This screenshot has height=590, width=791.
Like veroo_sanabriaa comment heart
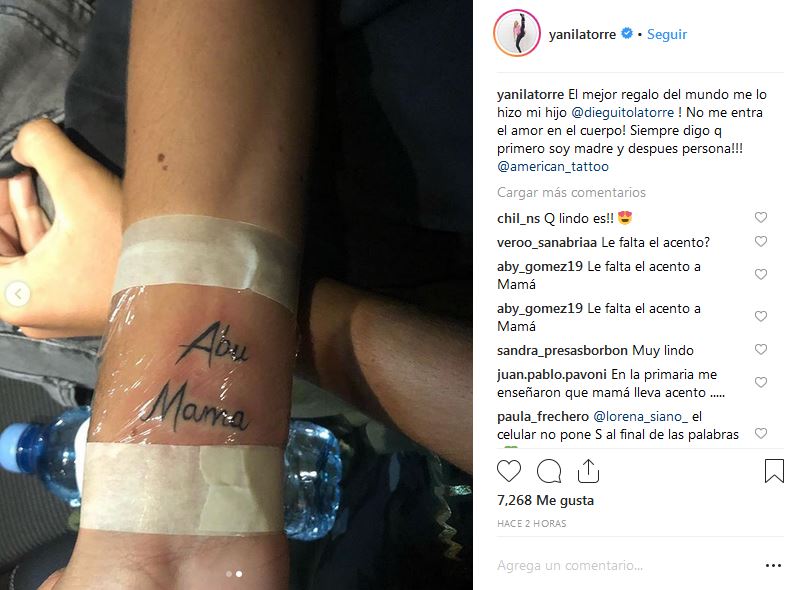click(761, 242)
